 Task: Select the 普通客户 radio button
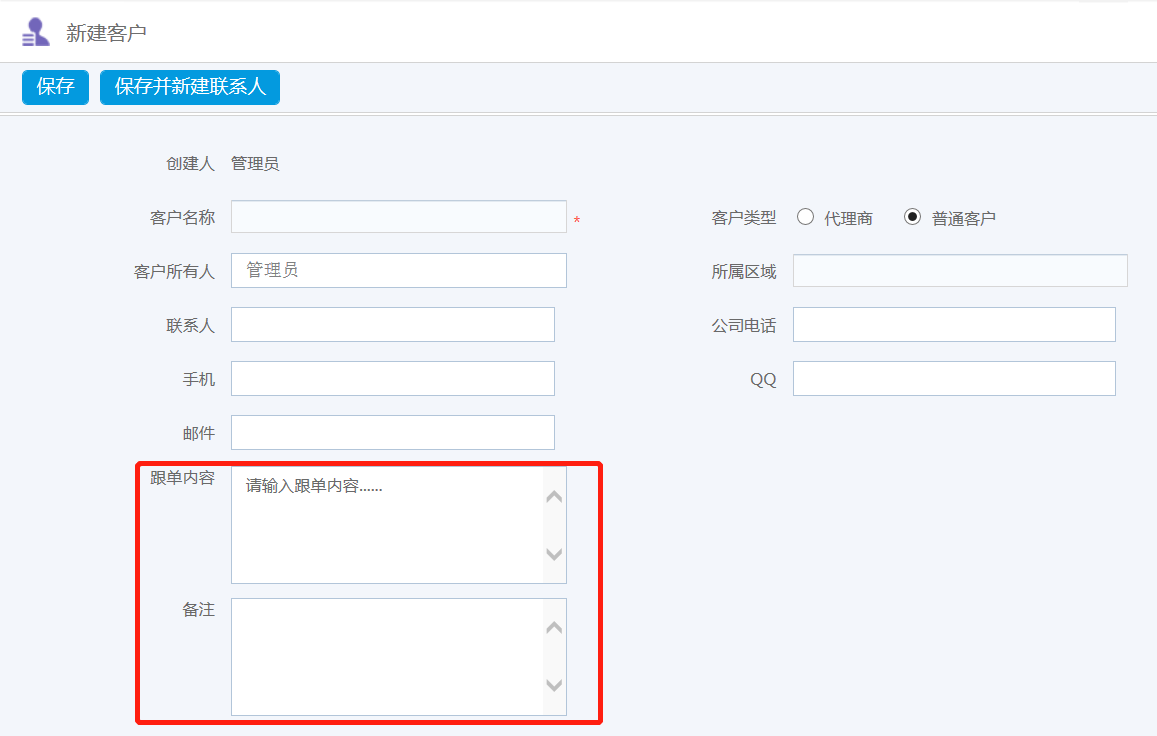(x=912, y=217)
